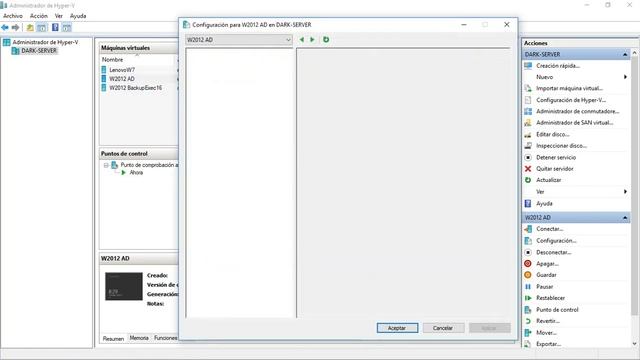Click orange Guardar icon
640x360 pixels.
click(528, 275)
